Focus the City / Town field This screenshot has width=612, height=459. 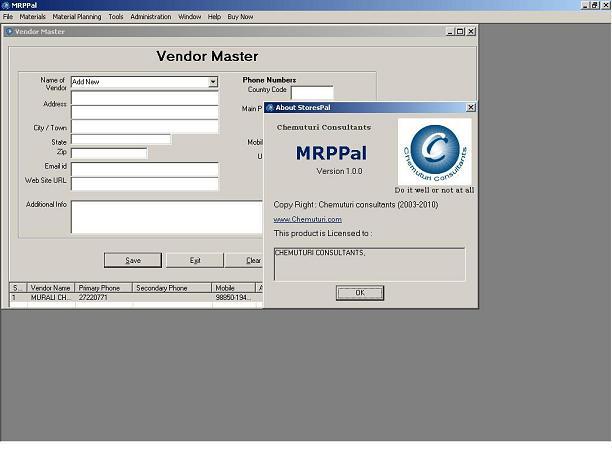tap(144, 127)
